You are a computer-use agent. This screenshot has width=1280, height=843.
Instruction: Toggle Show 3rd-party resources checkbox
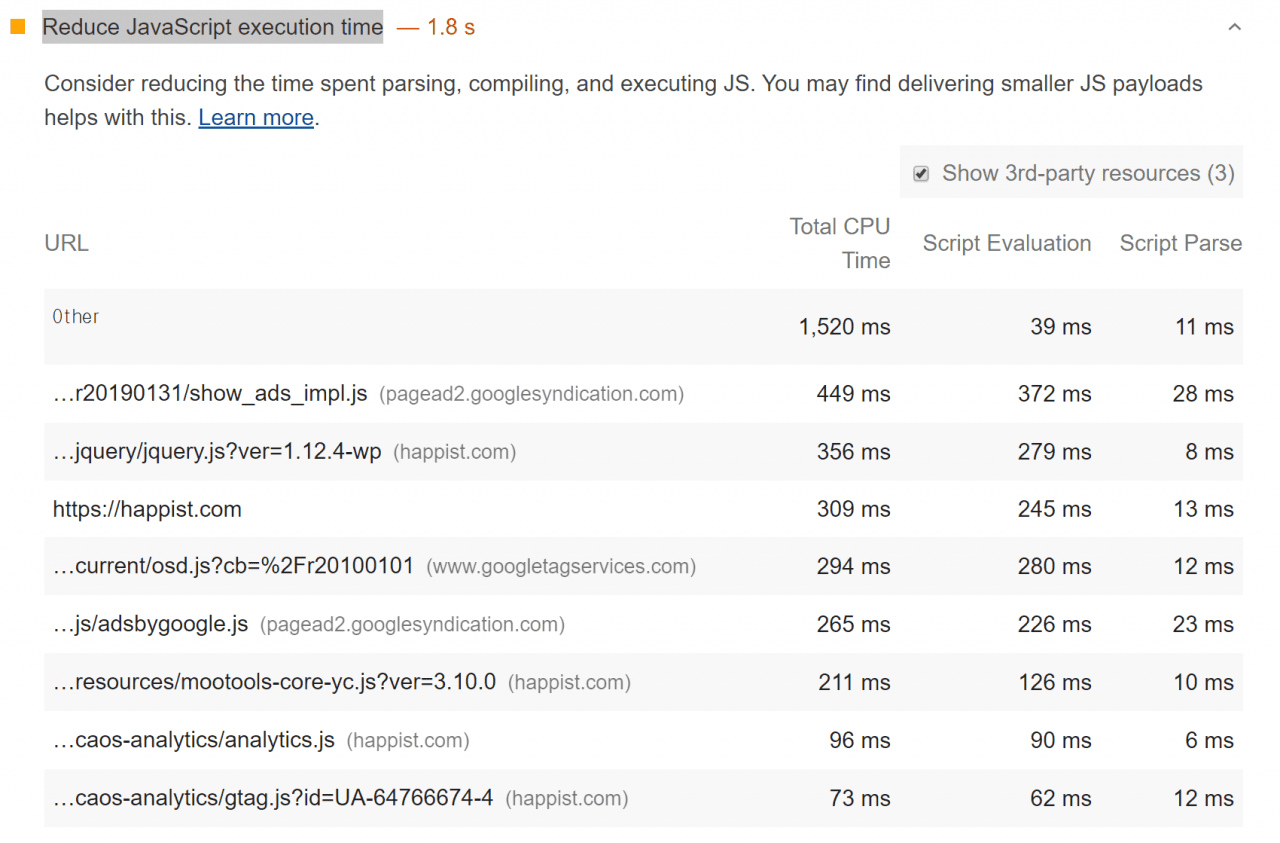point(921,174)
